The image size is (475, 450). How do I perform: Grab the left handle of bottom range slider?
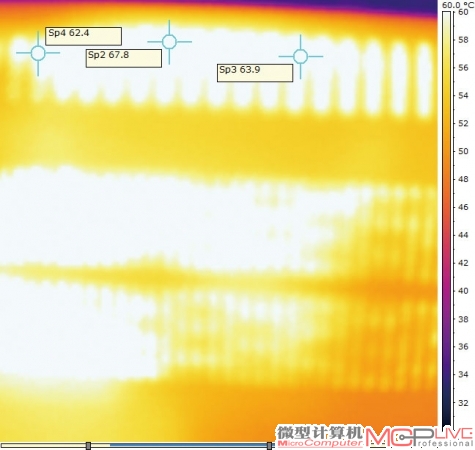pyautogui.click(x=88, y=446)
